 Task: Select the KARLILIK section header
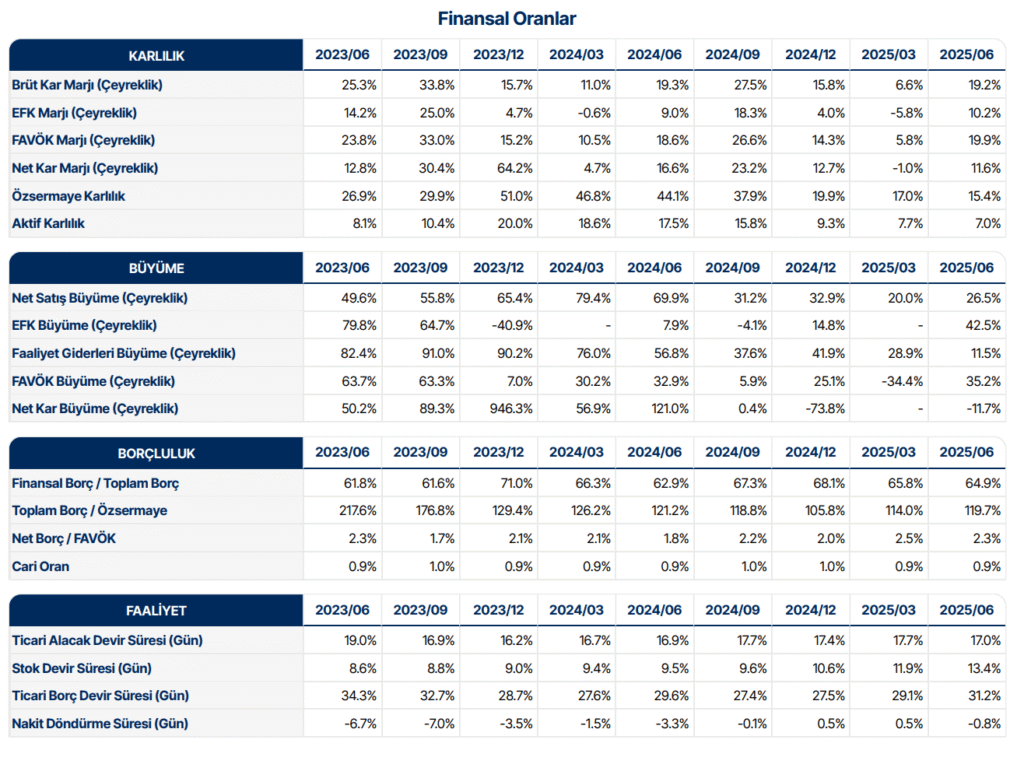[x=156, y=55]
